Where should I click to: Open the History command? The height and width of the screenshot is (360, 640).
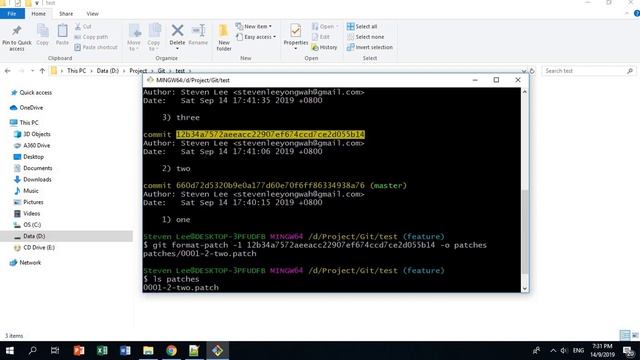pos(324,47)
